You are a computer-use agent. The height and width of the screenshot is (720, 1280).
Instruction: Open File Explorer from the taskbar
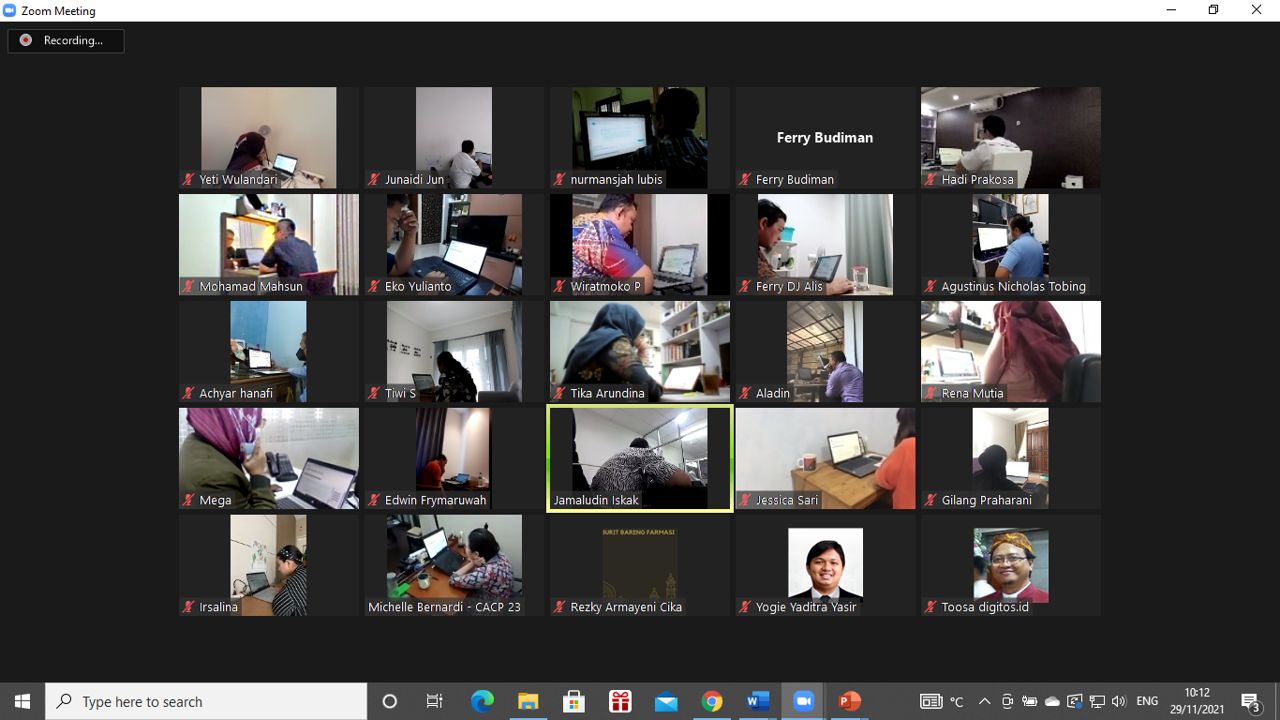[528, 701]
